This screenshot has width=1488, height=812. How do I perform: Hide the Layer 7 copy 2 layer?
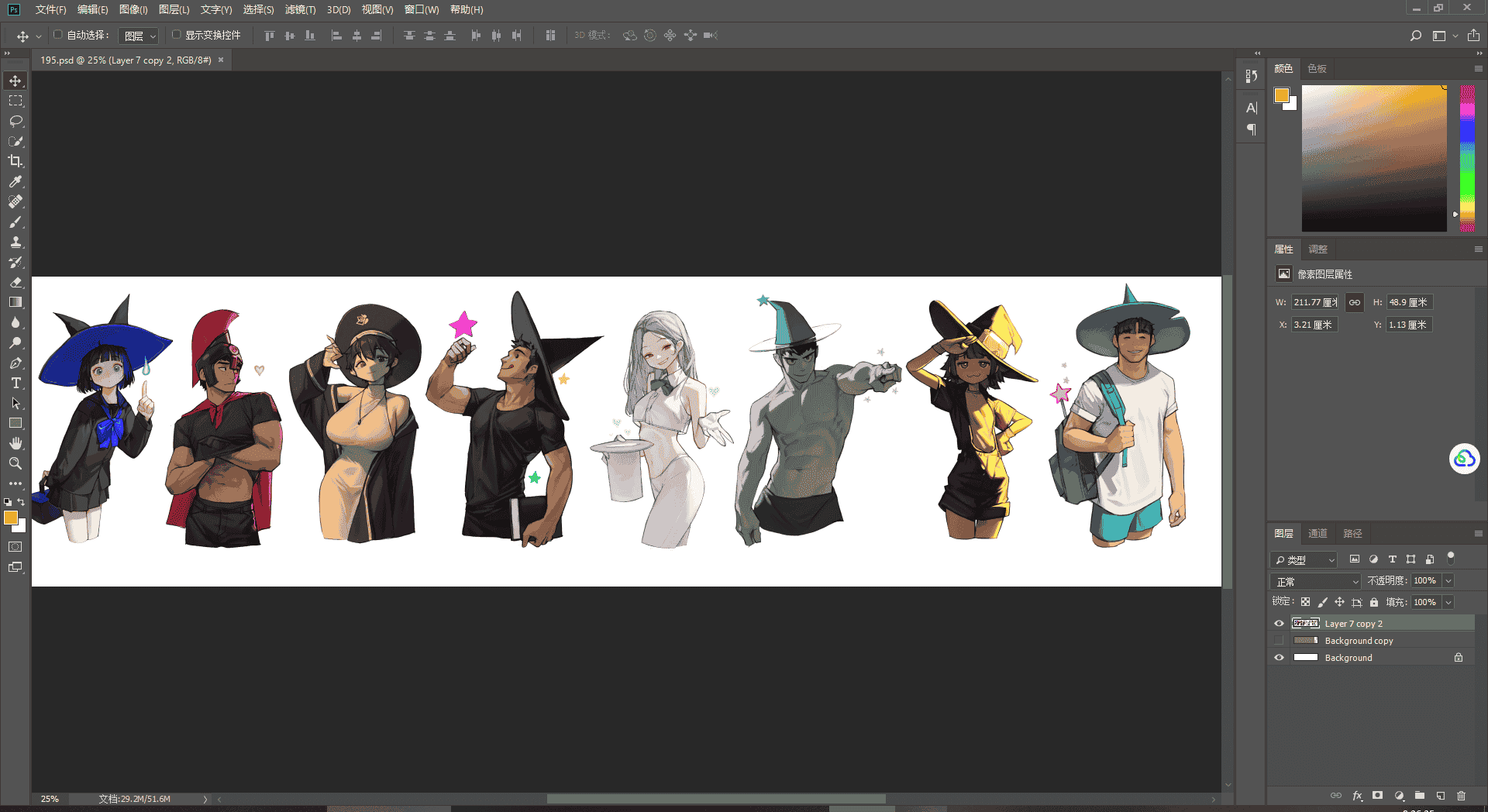[1279, 624]
